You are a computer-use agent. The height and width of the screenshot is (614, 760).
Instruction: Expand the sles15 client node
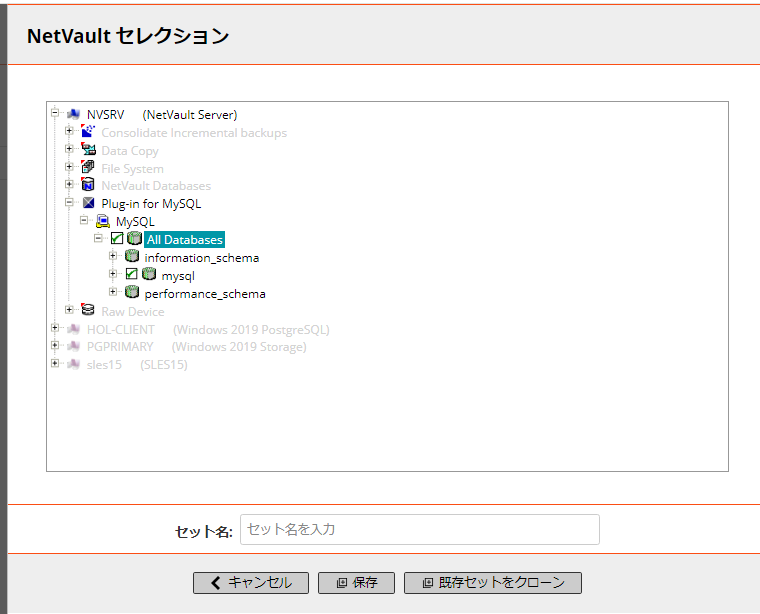[x=55, y=363]
